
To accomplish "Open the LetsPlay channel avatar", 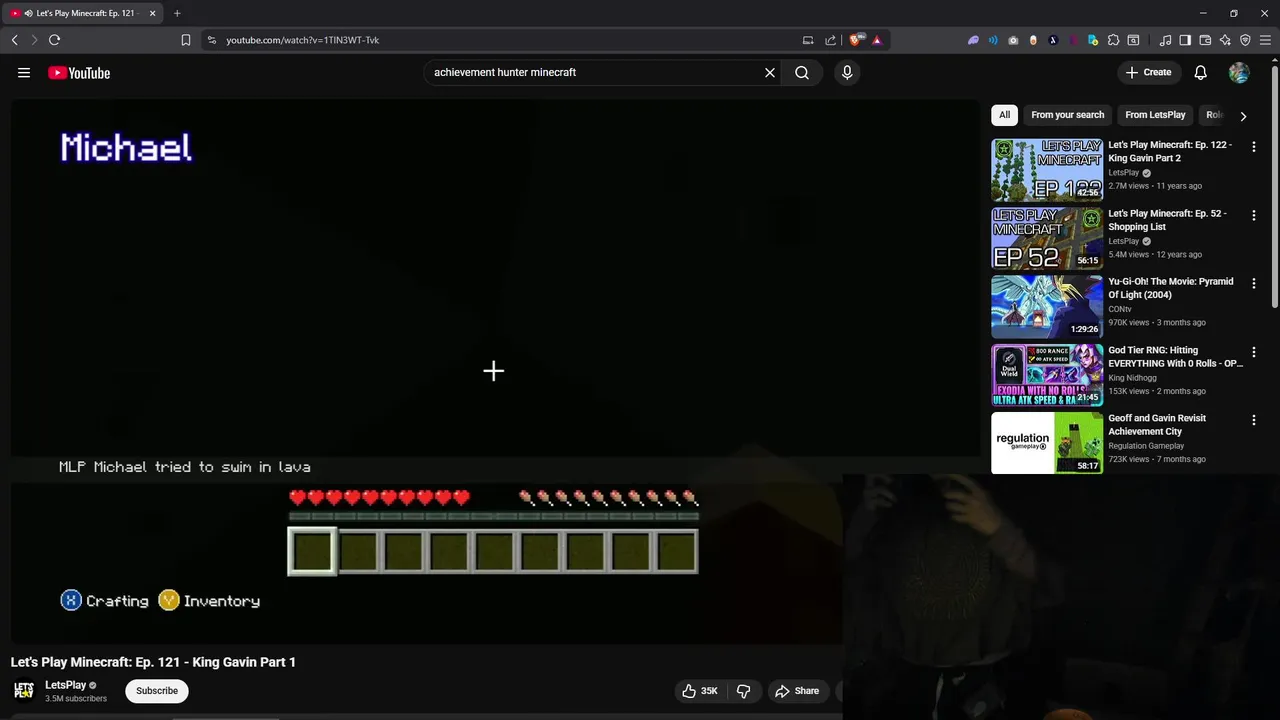I will coord(24,691).
